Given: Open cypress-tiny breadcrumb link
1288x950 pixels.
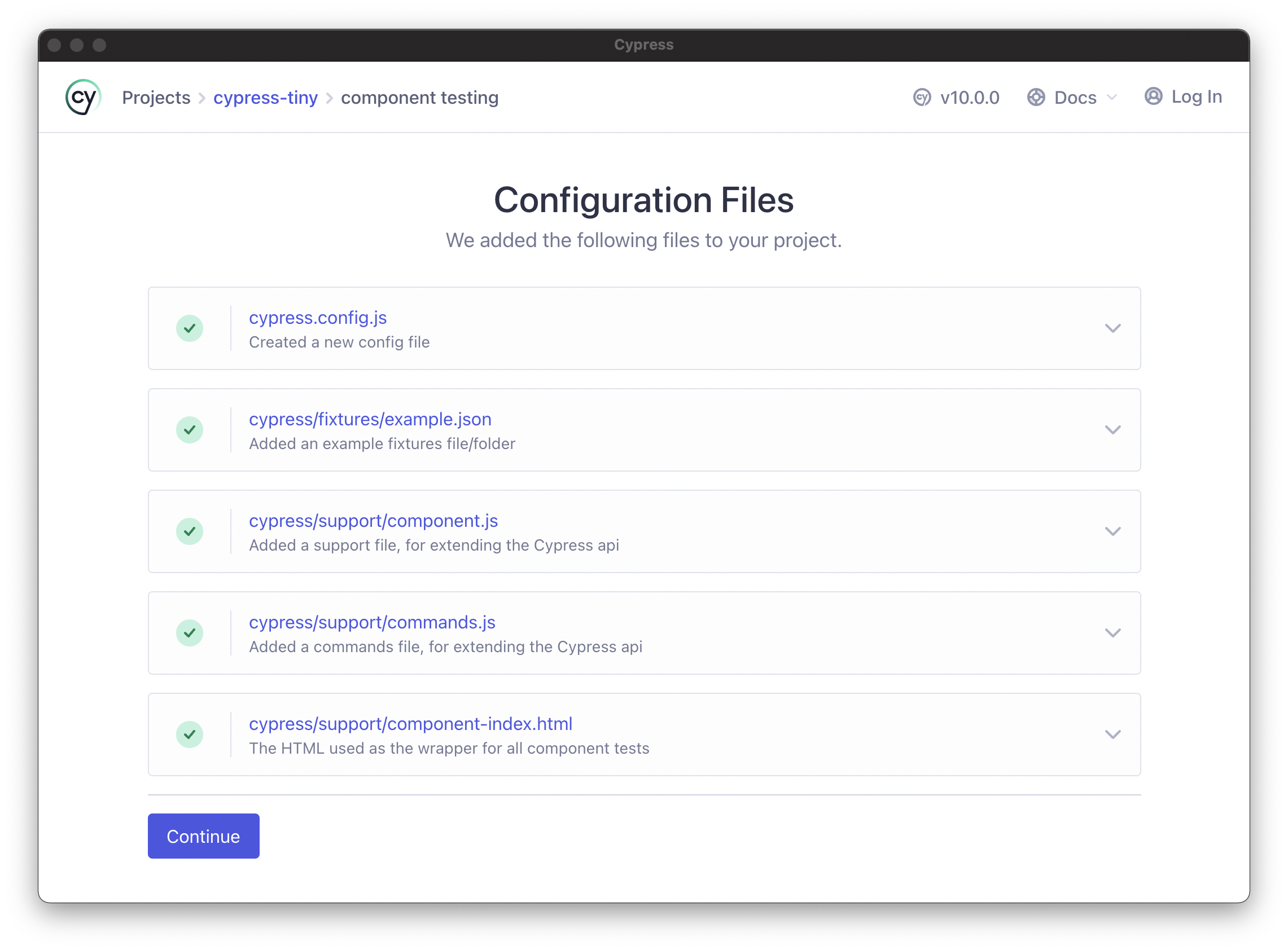Looking at the screenshot, I should coord(265,98).
